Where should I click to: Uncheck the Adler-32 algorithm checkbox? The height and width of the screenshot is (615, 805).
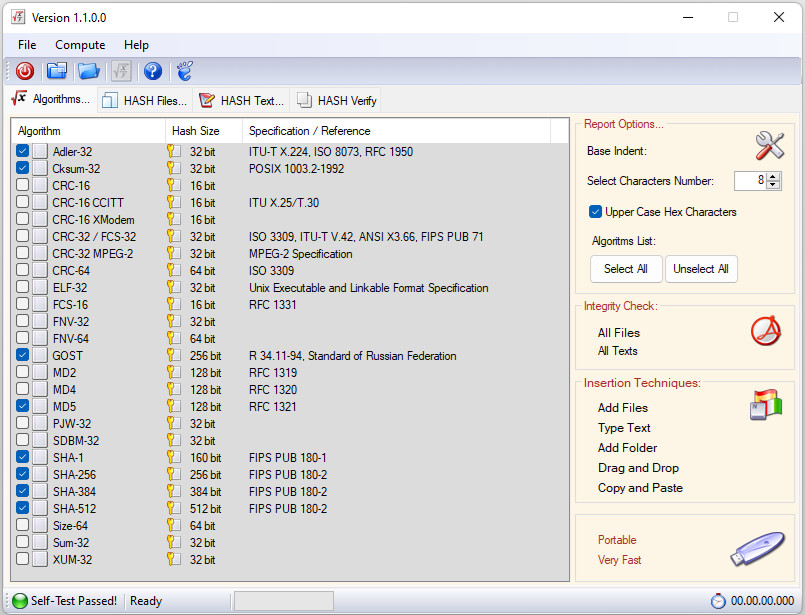pyautogui.click(x=22, y=152)
